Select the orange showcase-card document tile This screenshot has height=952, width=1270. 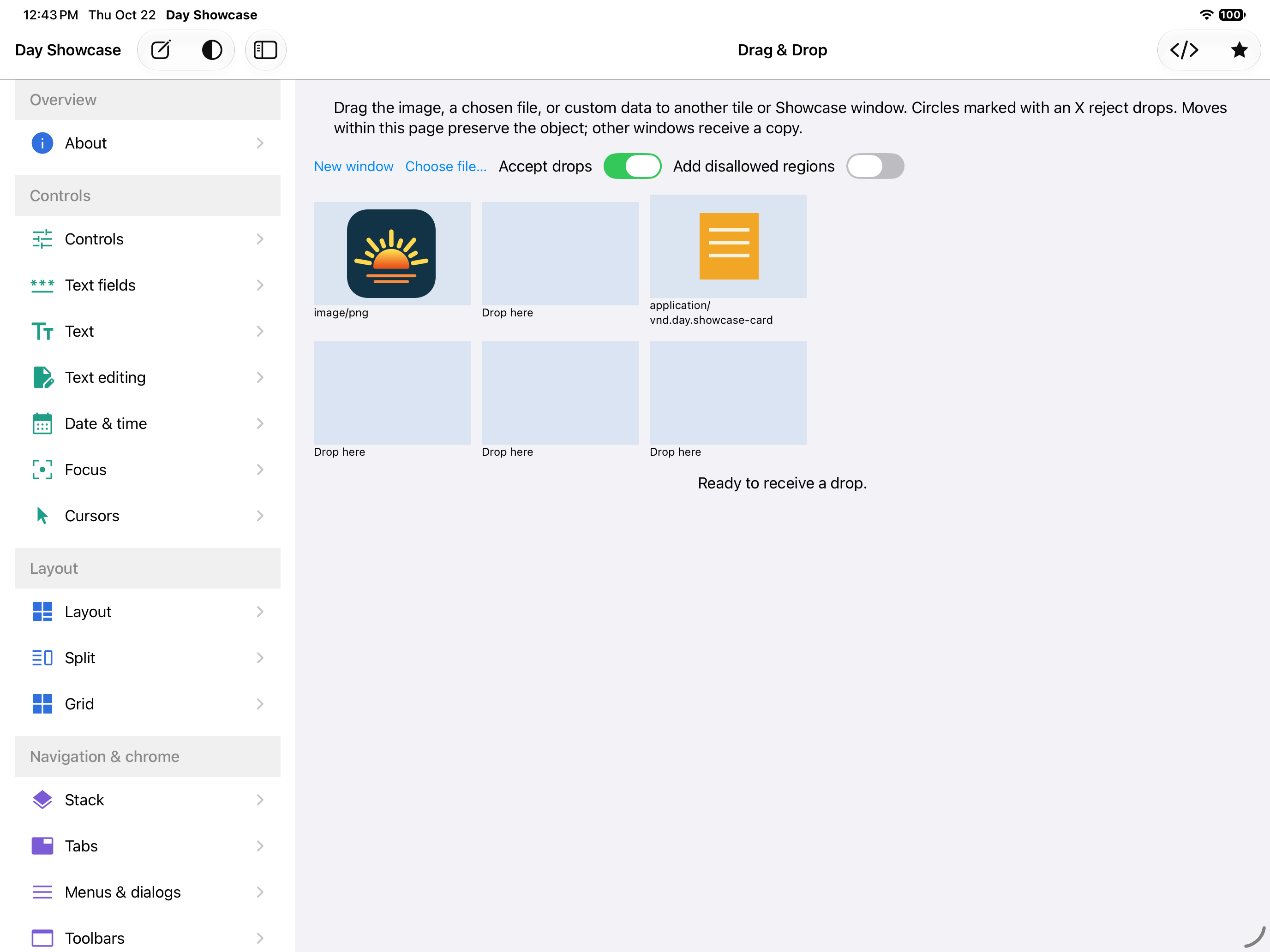coord(728,246)
